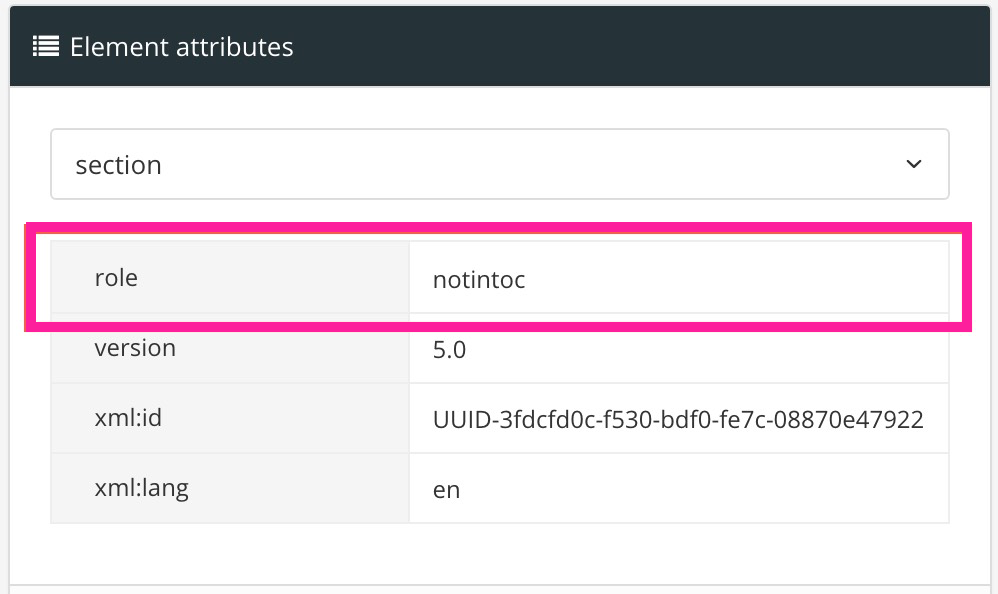998x594 pixels.
Task: Click the Element attributes panel title
Action: tap(180, 46)
